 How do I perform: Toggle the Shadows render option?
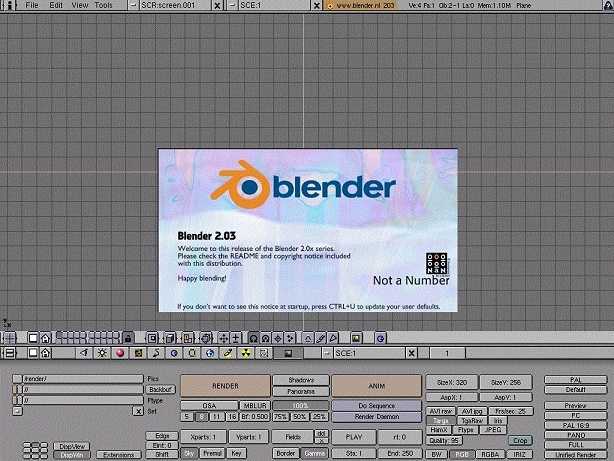300,380
